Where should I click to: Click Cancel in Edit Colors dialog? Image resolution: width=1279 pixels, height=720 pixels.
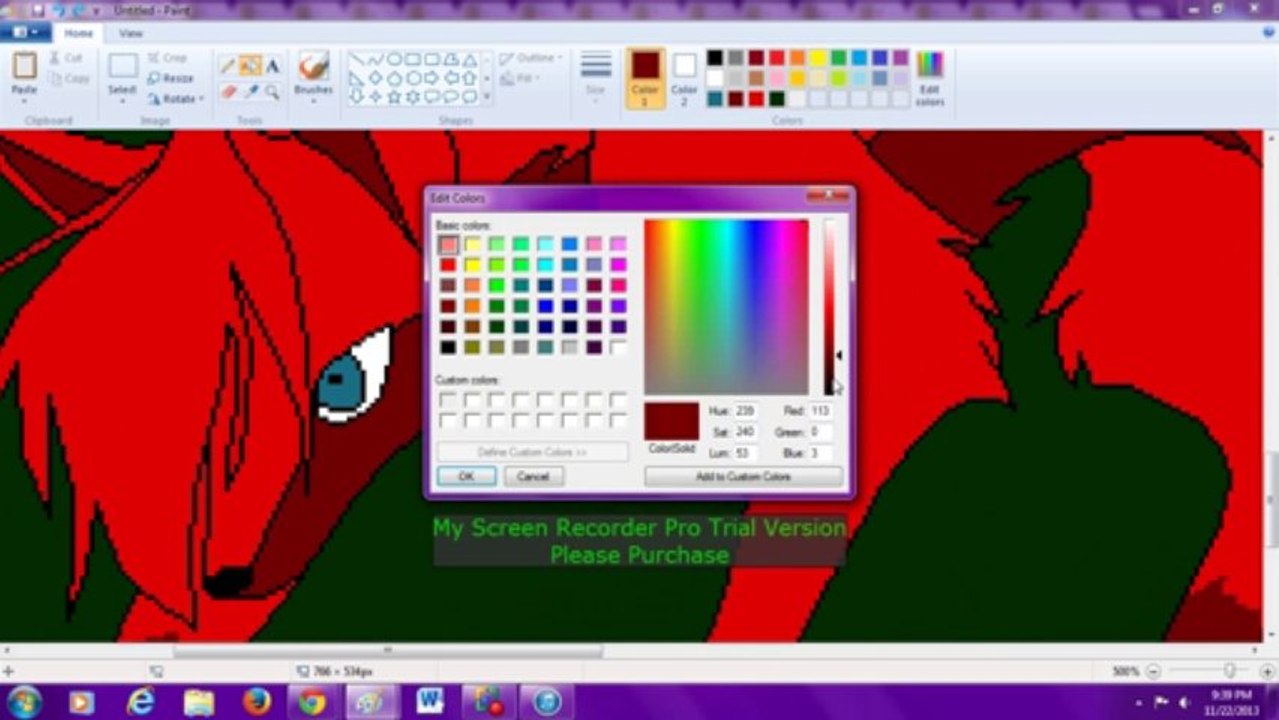tap(533, 477)
